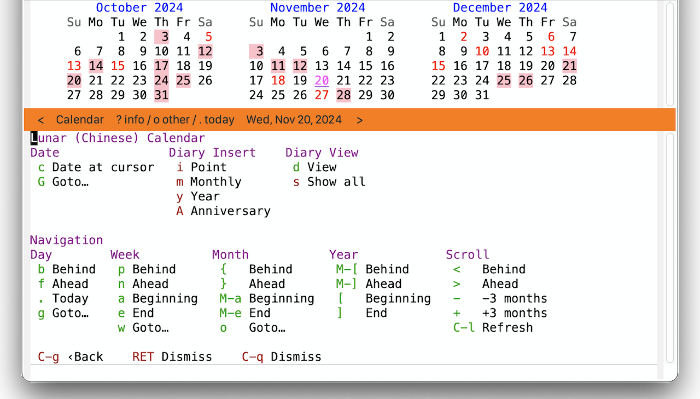Click Scroll 'Ahead' command
Screen dimensions: 700x399
tap(485, 284)
